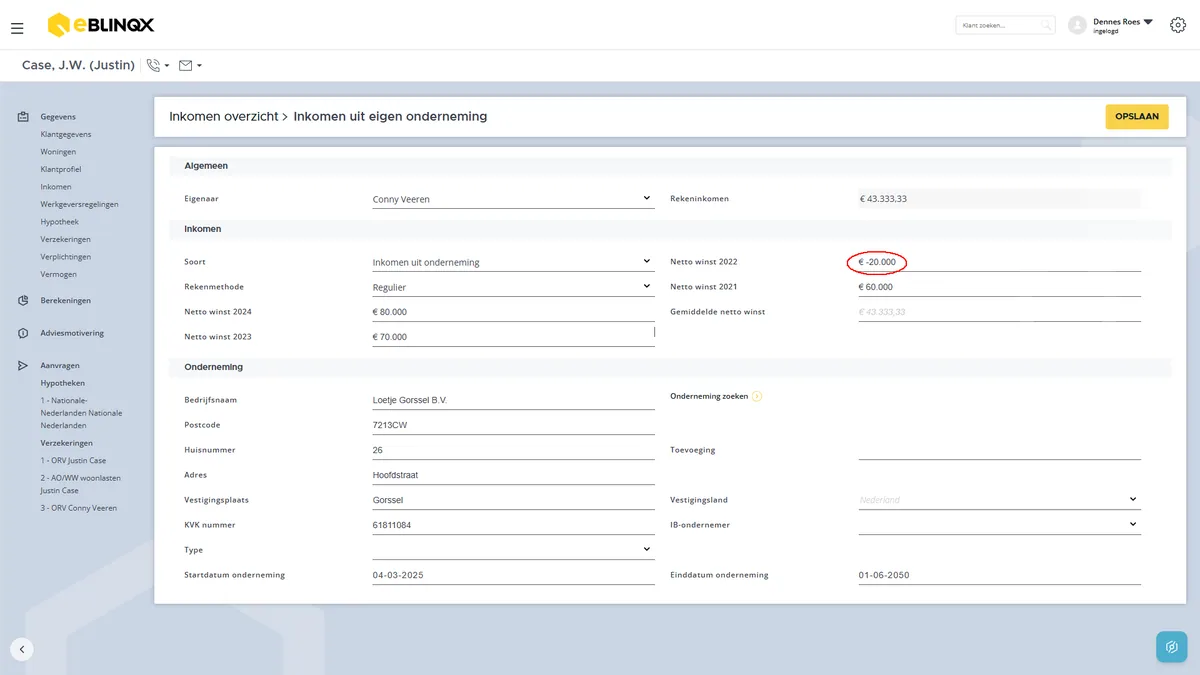Open the IB-ondernemer dropdown

pos(999,525)
